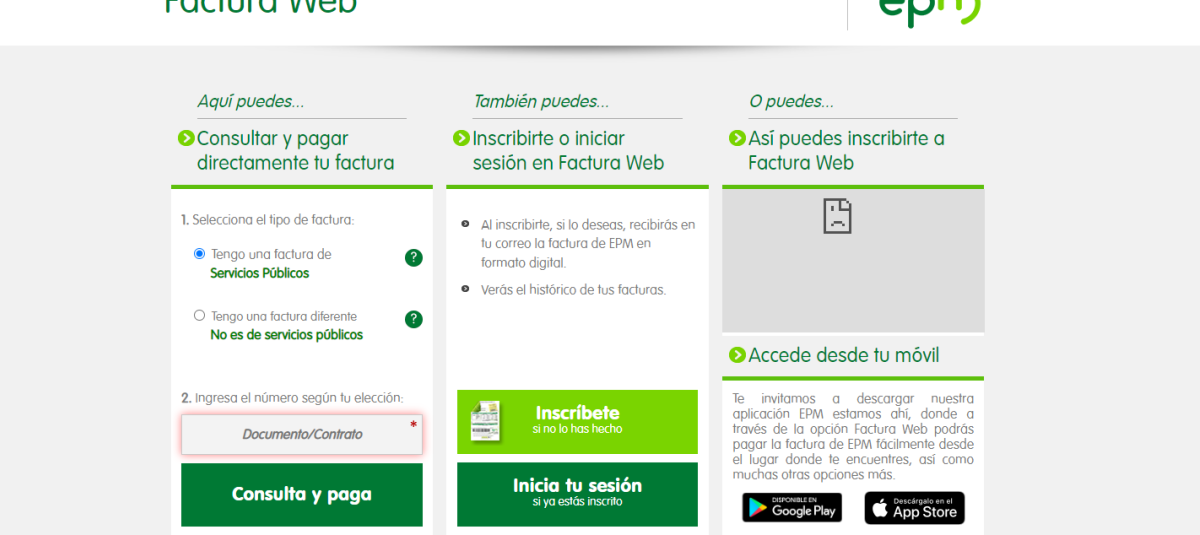Screen dimensions: 1200x535
Task: Click the 'Factura Web' page title
Action: [260, 8]
